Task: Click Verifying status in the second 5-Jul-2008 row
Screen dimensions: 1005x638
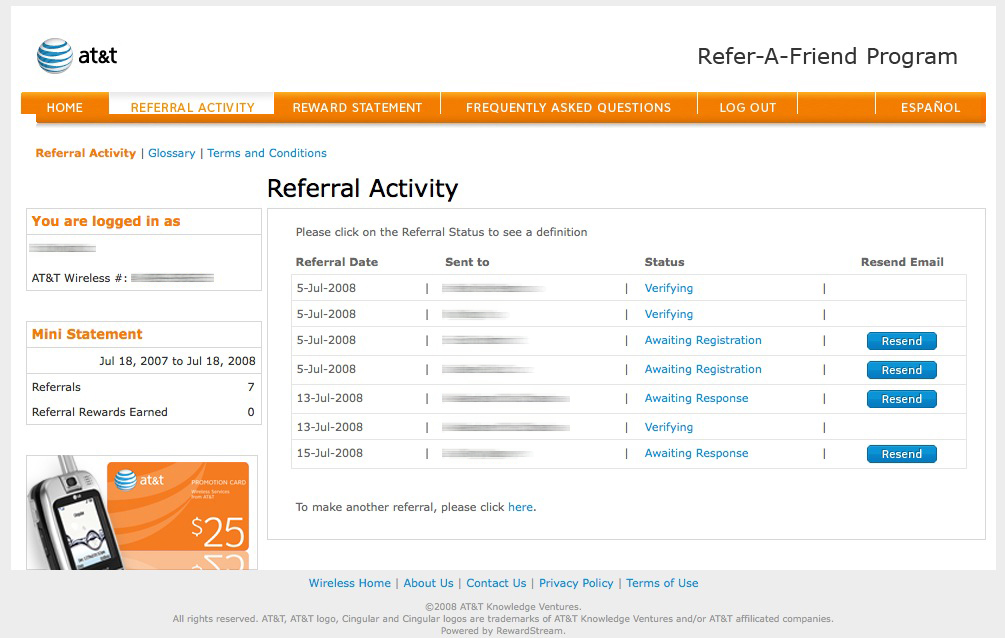Action: [669, 314]
